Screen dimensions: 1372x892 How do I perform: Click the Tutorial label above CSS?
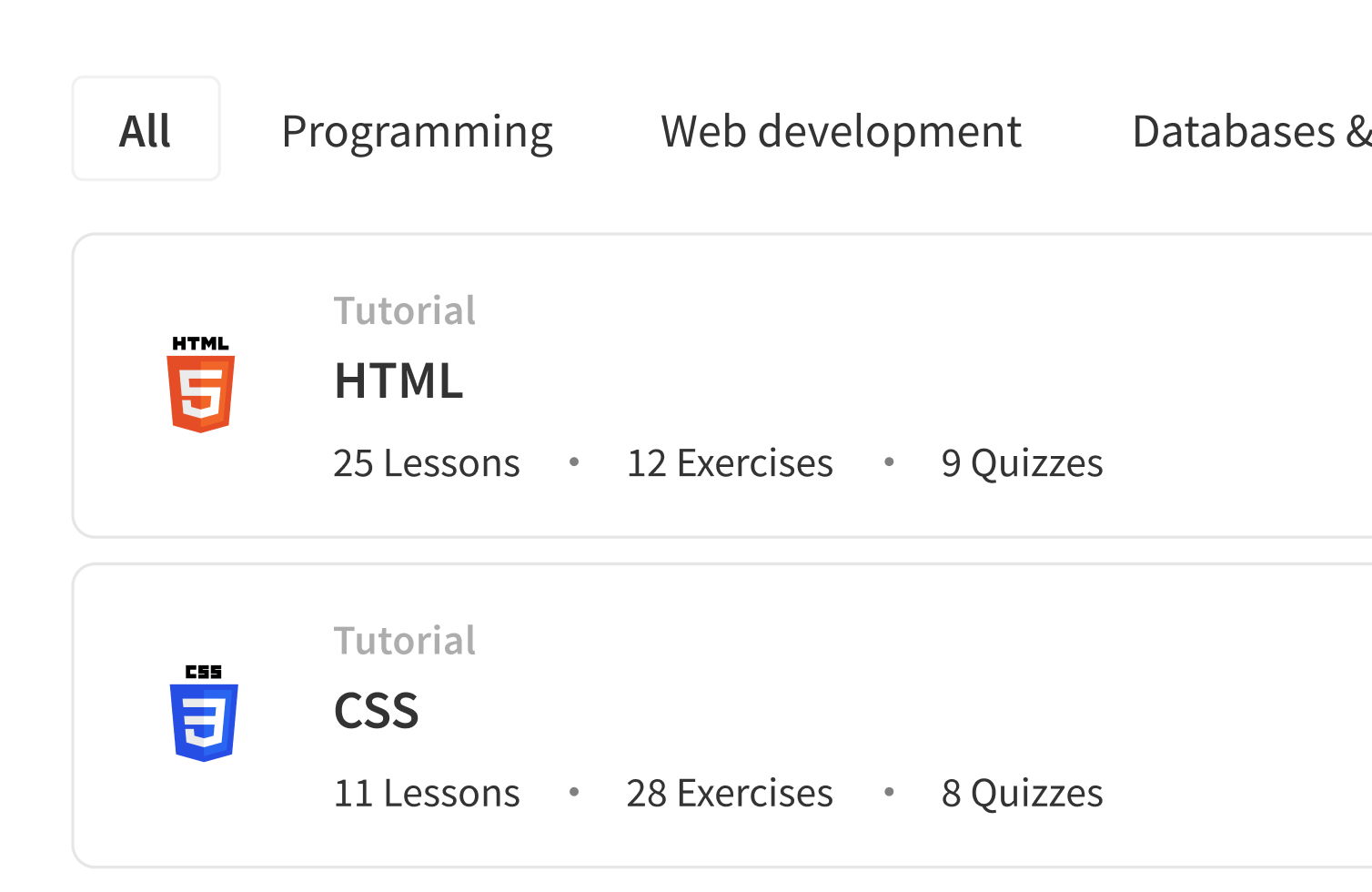click(x=405, y=640)
